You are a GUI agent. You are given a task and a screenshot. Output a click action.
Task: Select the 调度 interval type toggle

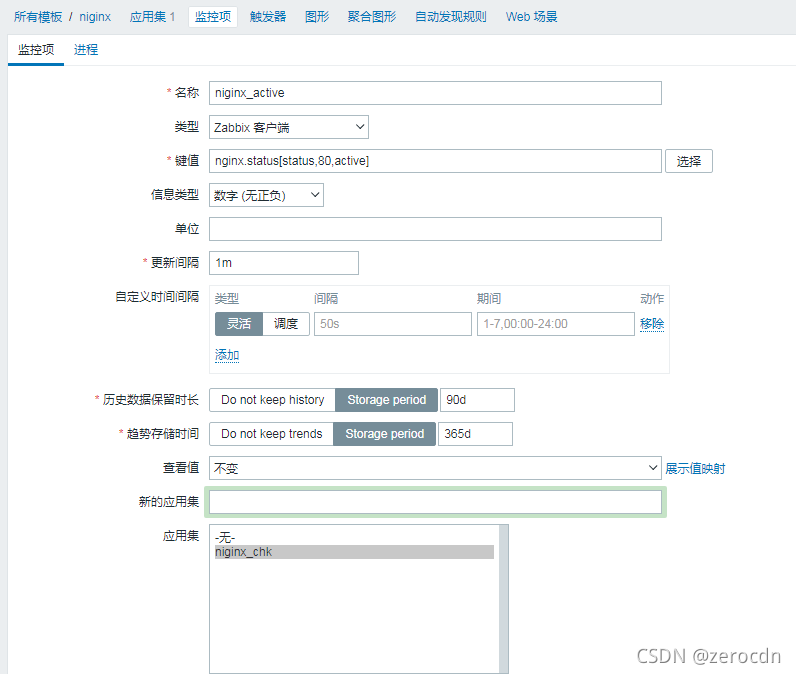(286, 324)
